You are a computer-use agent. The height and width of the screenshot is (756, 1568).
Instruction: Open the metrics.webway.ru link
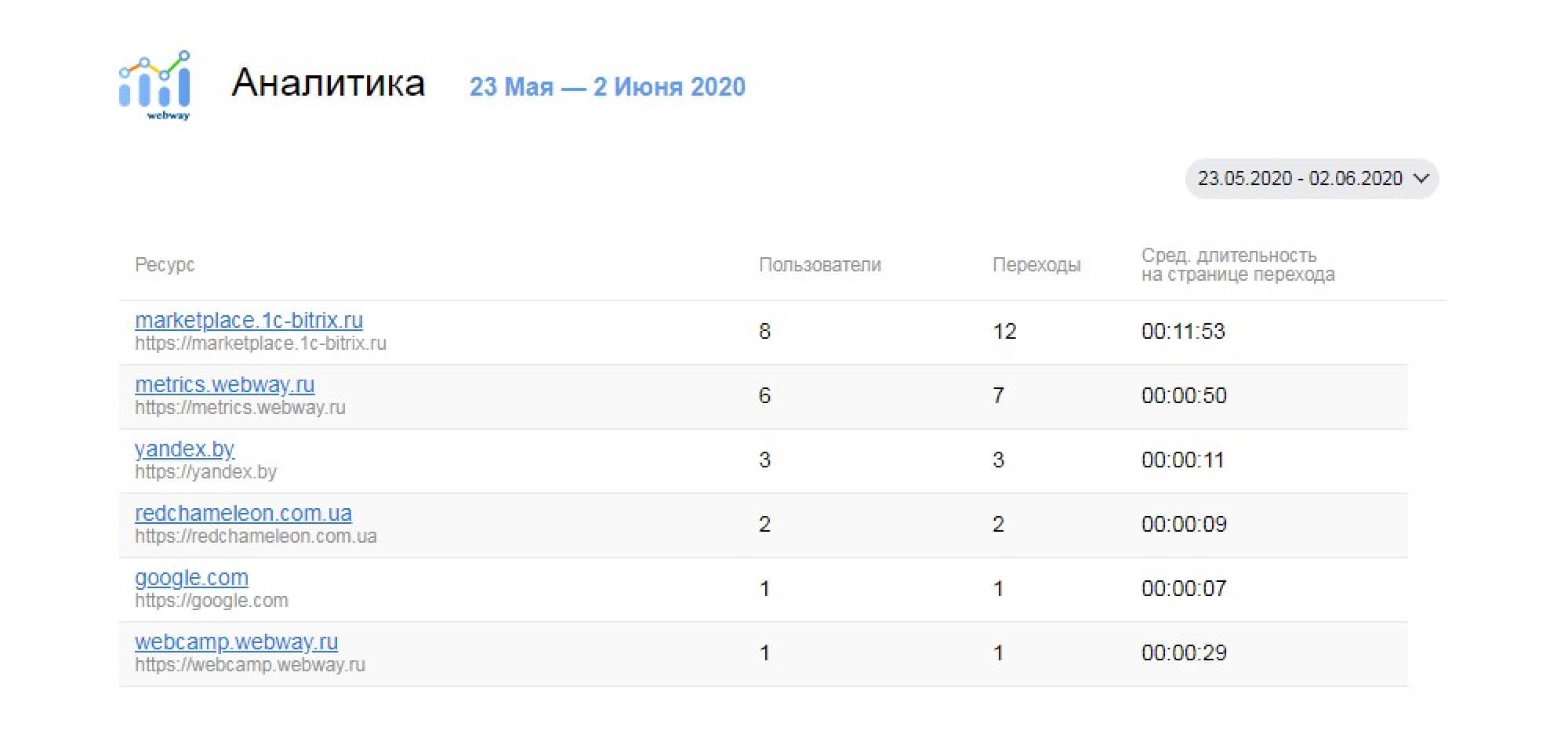coord(224,384)
